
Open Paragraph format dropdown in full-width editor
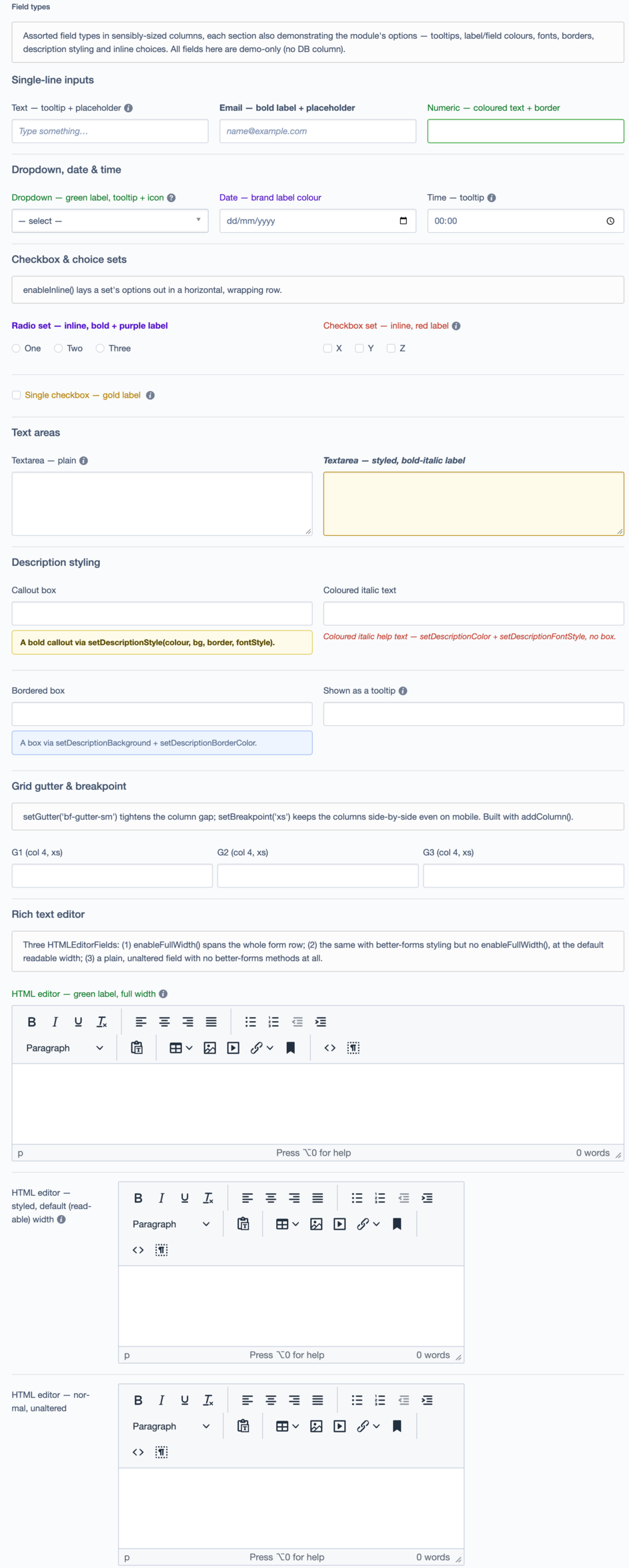point(65,1048)
